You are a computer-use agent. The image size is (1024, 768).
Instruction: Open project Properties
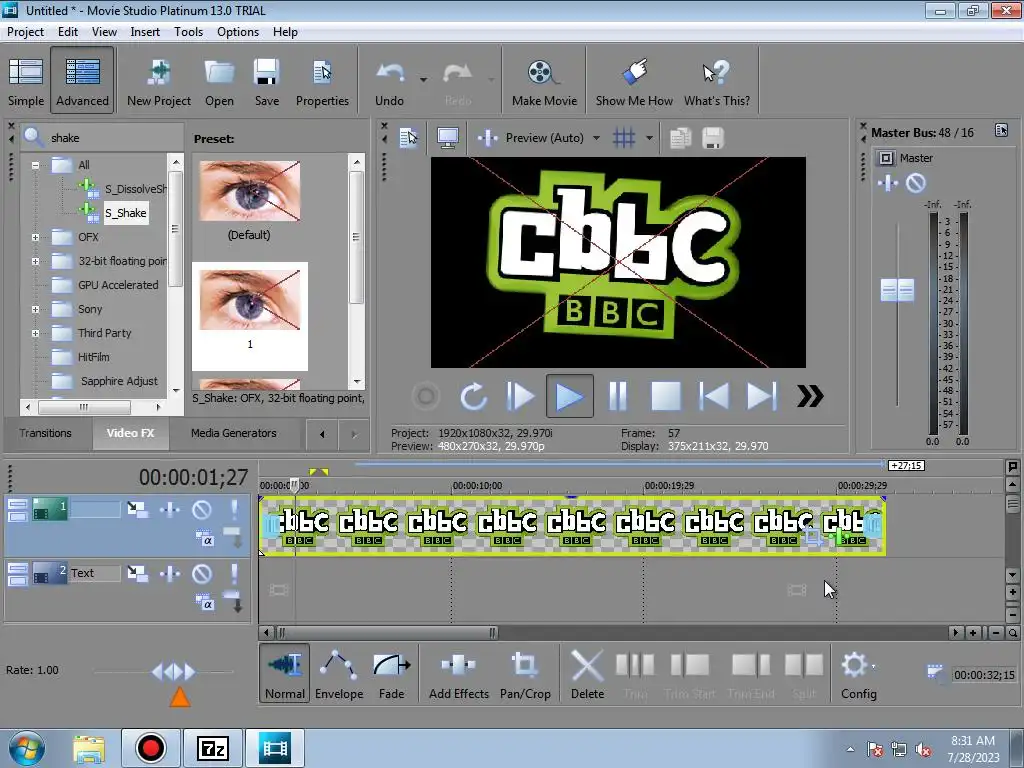322,81
